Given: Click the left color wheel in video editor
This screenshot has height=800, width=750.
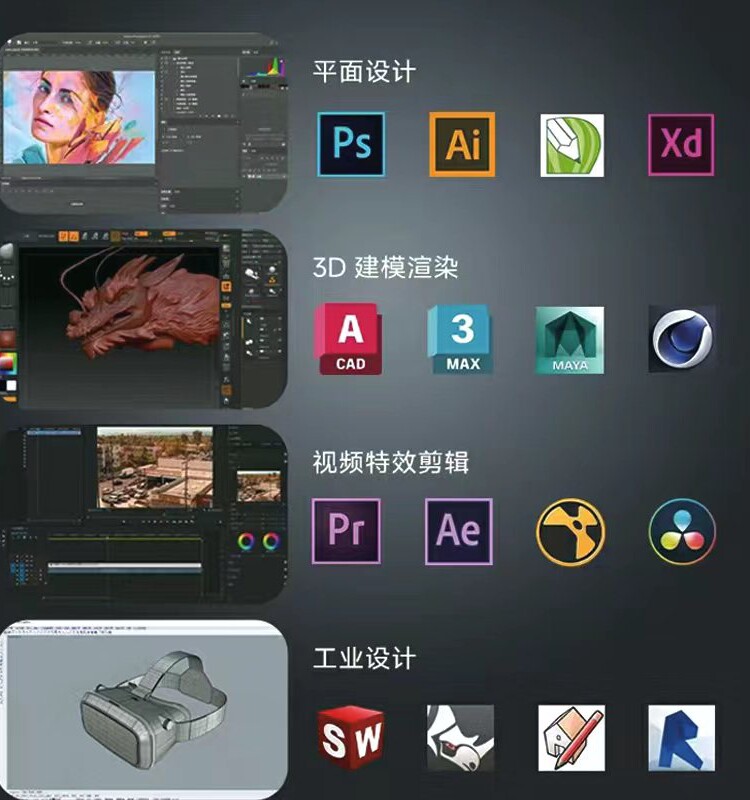Looking at the screenshot, I should point(246,541).
